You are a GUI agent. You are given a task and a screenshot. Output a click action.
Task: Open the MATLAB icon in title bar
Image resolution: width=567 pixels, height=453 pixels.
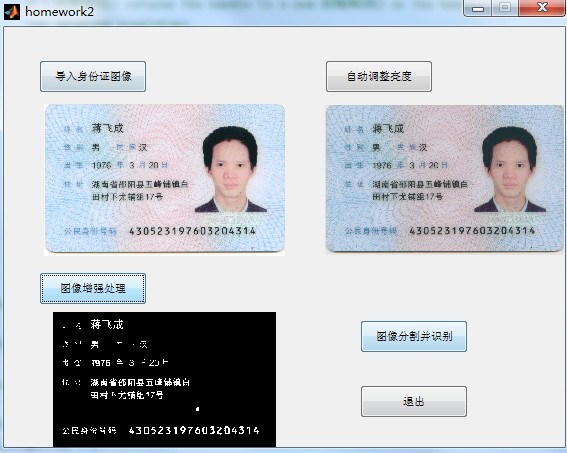12,12
